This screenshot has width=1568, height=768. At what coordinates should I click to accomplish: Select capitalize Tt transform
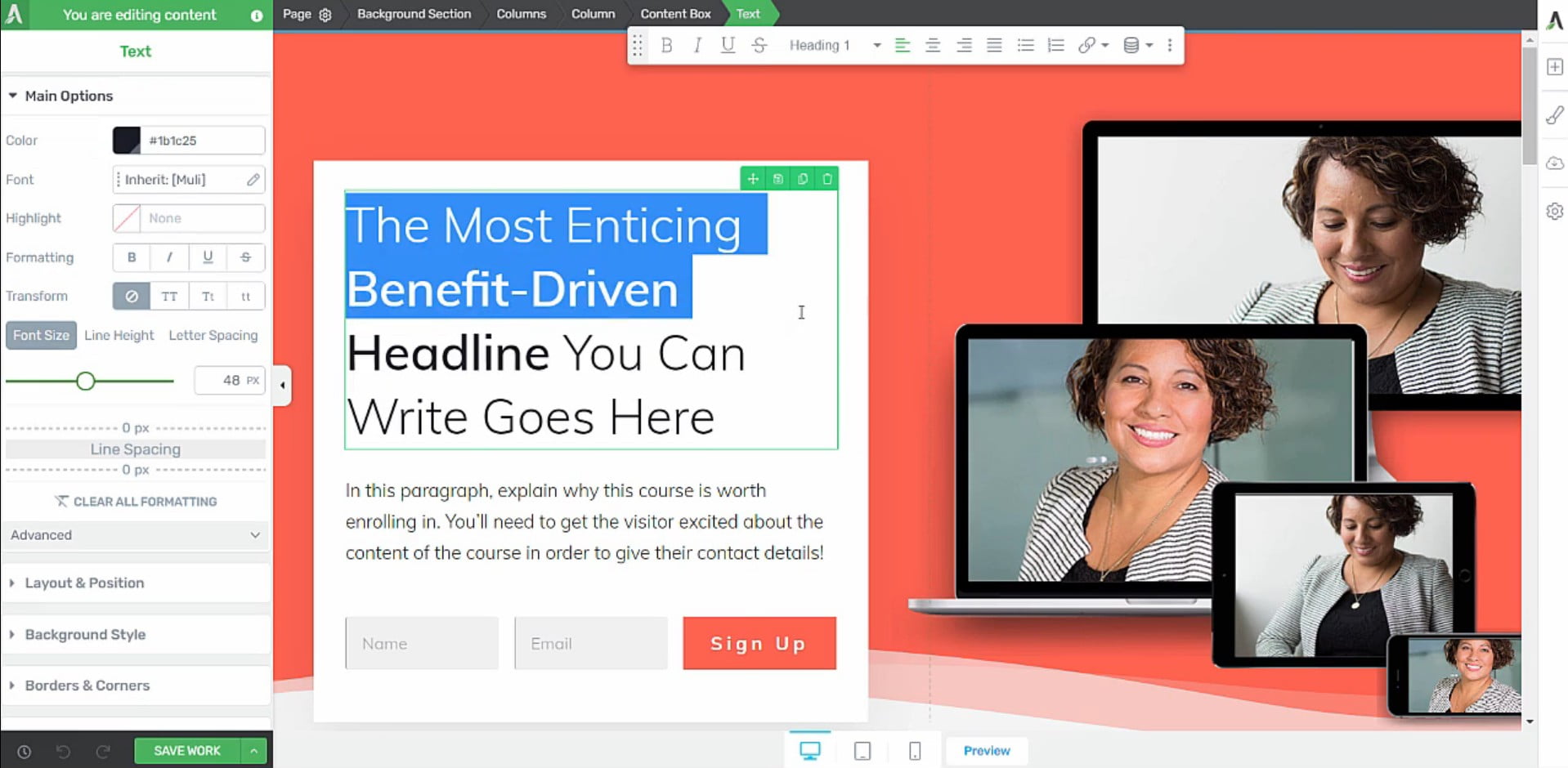[208, 297]
